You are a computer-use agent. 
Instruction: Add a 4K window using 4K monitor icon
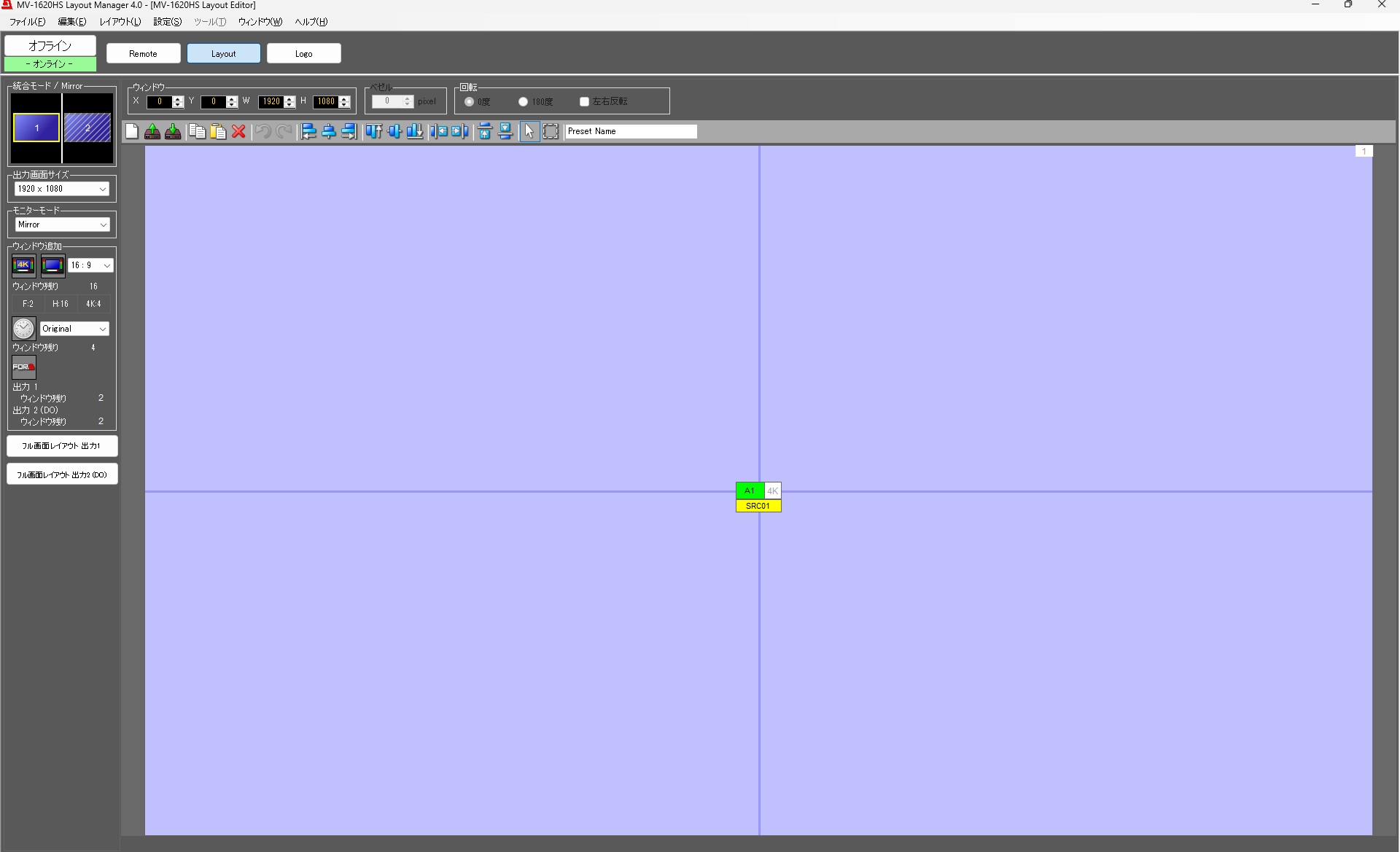(23, 265)
